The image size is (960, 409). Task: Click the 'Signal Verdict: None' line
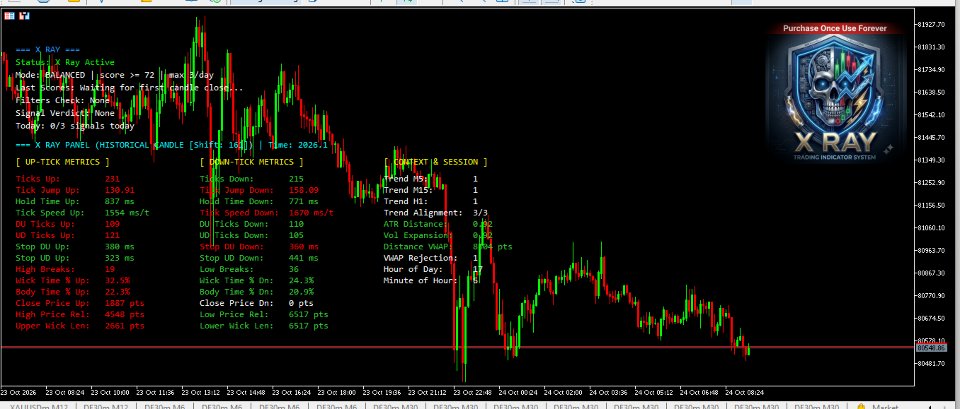click(65, 114)
